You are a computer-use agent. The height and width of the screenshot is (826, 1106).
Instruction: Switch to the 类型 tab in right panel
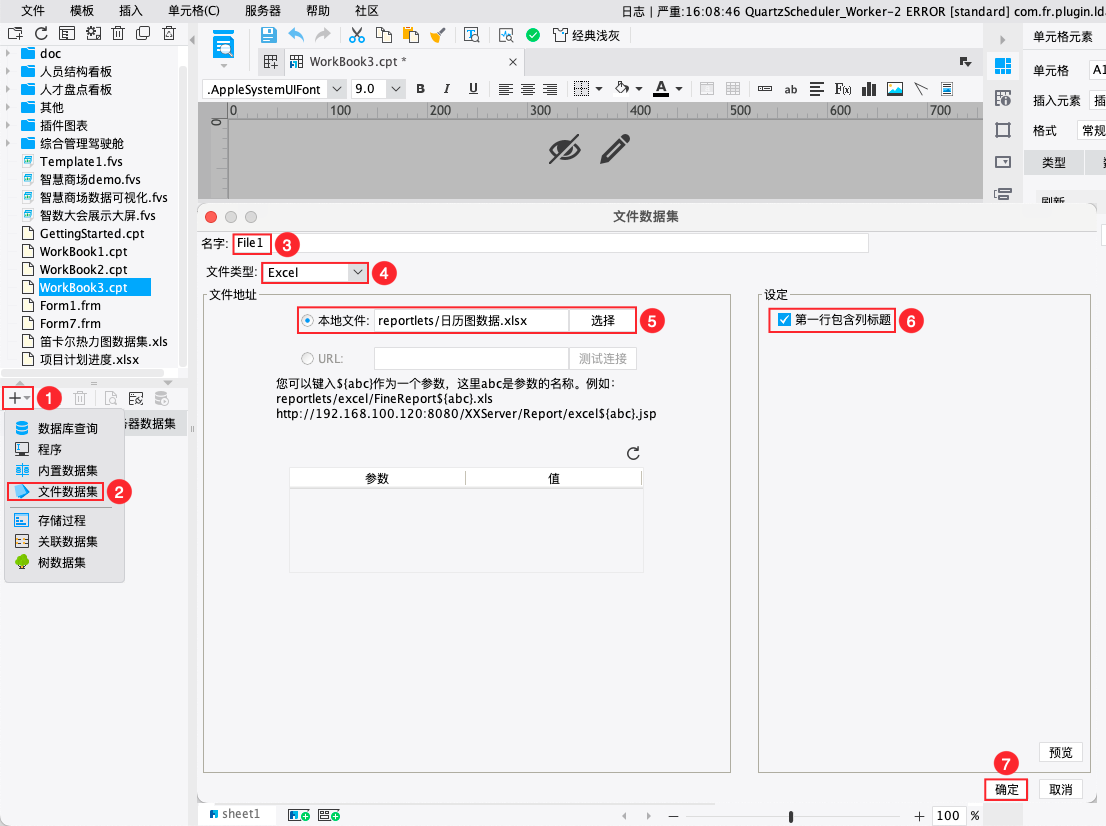pyautogui.click(x=1054, y=163)
